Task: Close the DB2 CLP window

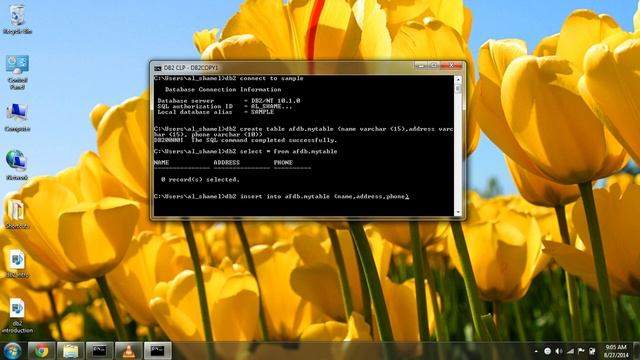Action: tap(451, 65)
